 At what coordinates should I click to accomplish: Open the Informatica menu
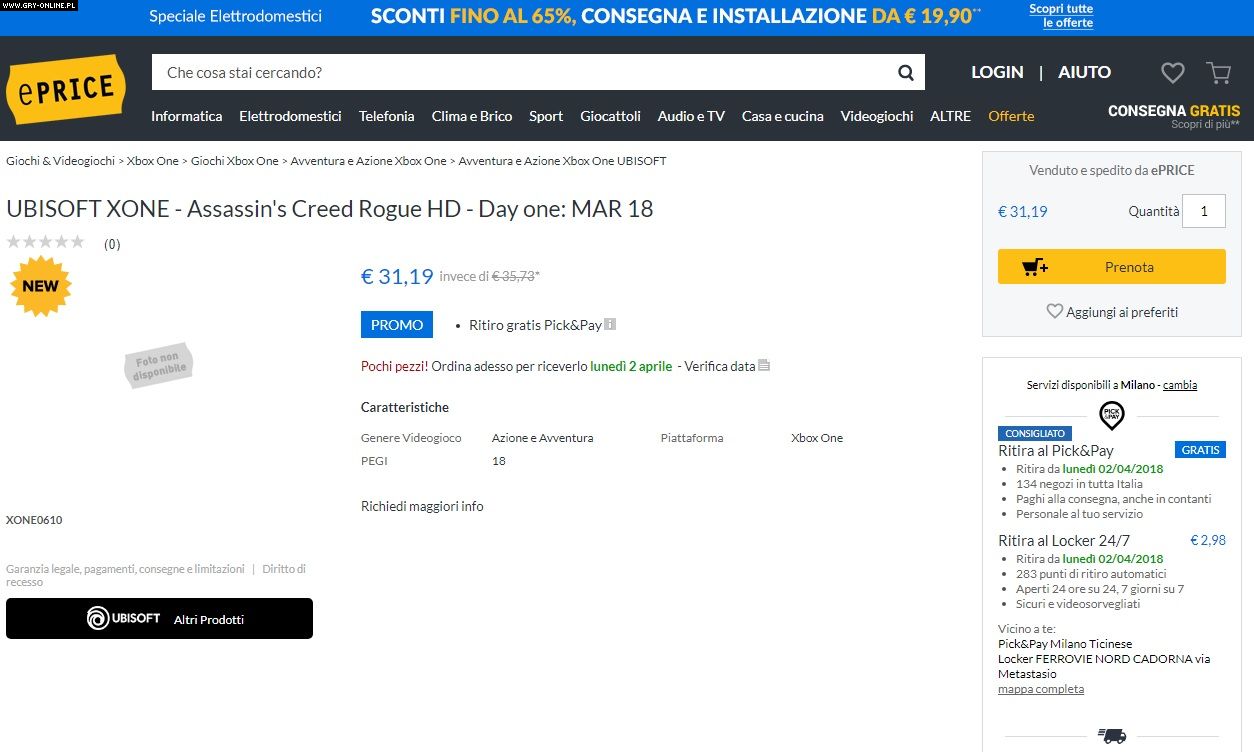186,116
